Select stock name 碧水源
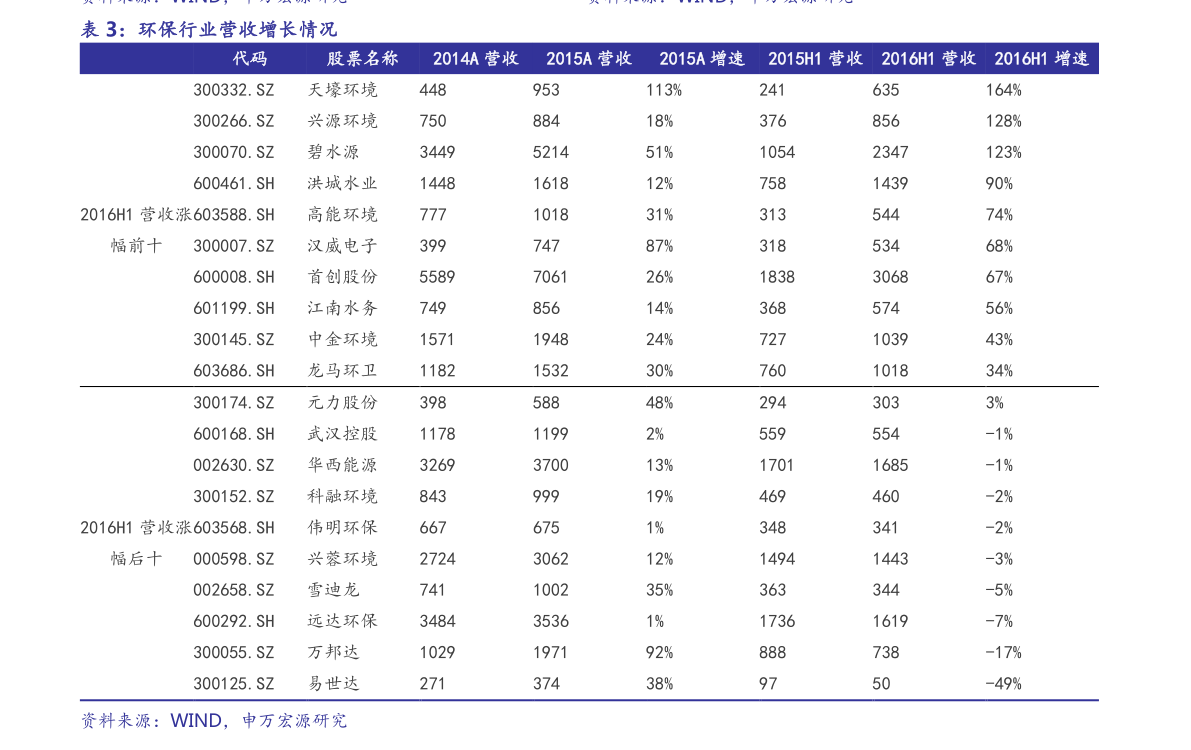1191x750 pixels. [x=333, y=152]
